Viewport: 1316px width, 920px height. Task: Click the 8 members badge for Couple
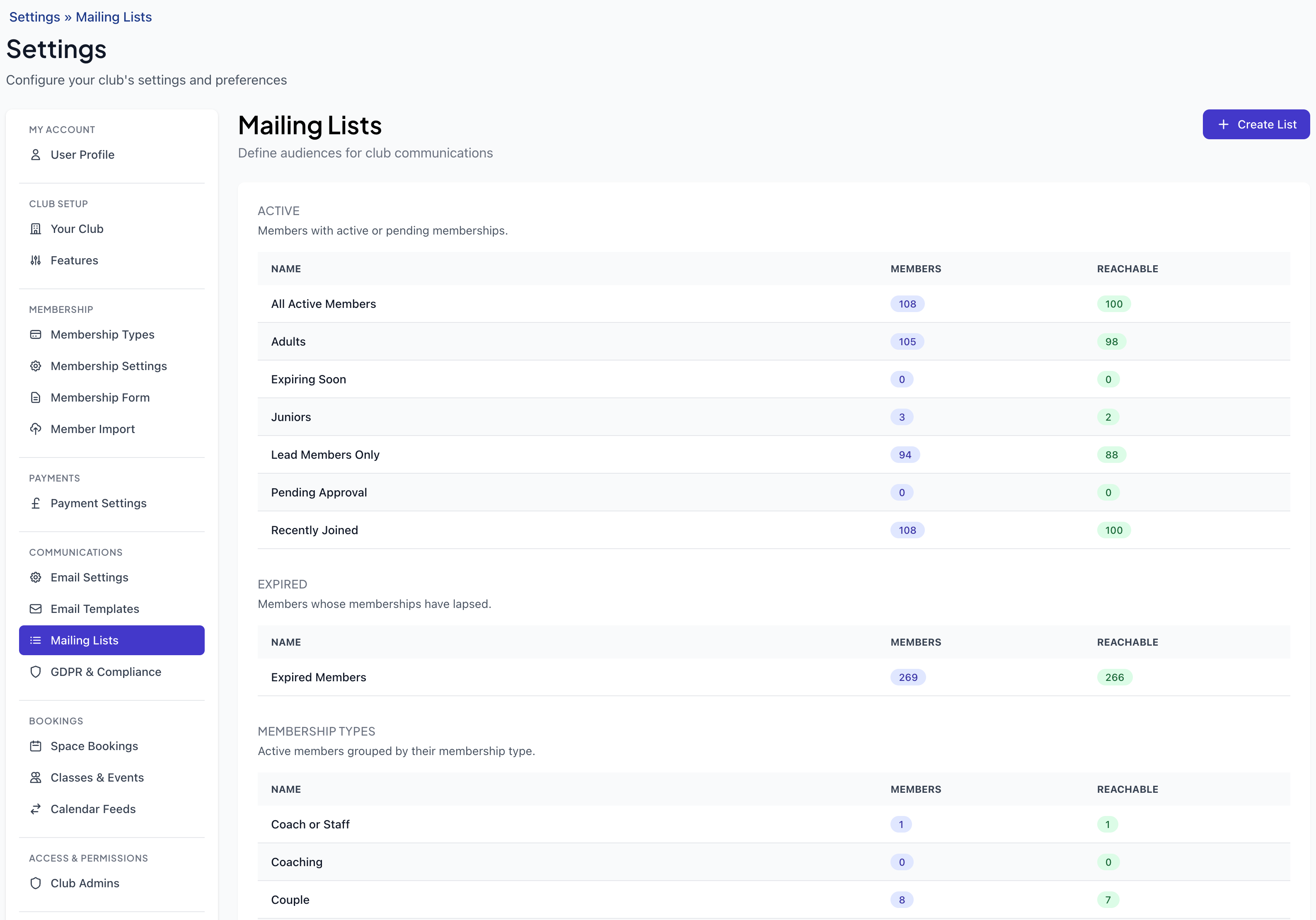(902, 900)
